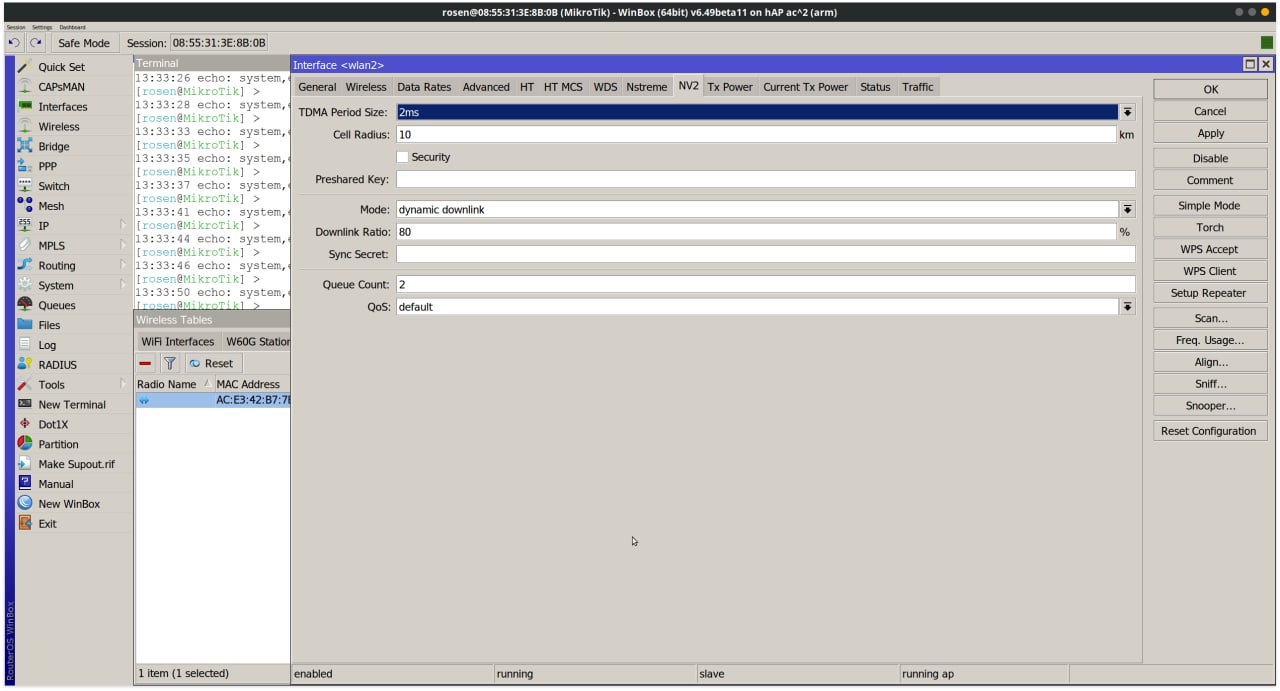
Task: Open System menu in sidebar
Action: (x=56, y=286)
